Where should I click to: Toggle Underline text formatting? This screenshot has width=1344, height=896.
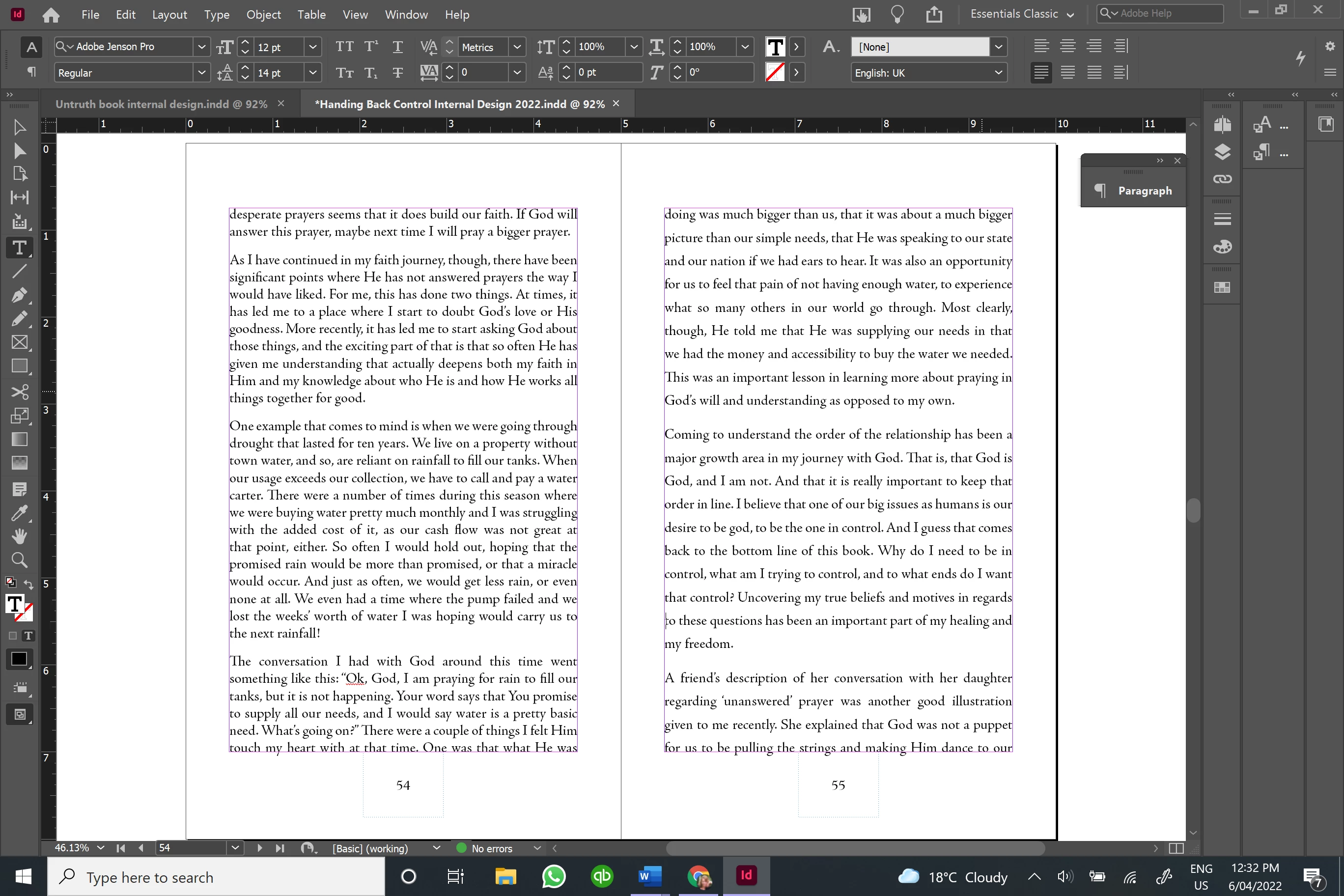(397, 46)
